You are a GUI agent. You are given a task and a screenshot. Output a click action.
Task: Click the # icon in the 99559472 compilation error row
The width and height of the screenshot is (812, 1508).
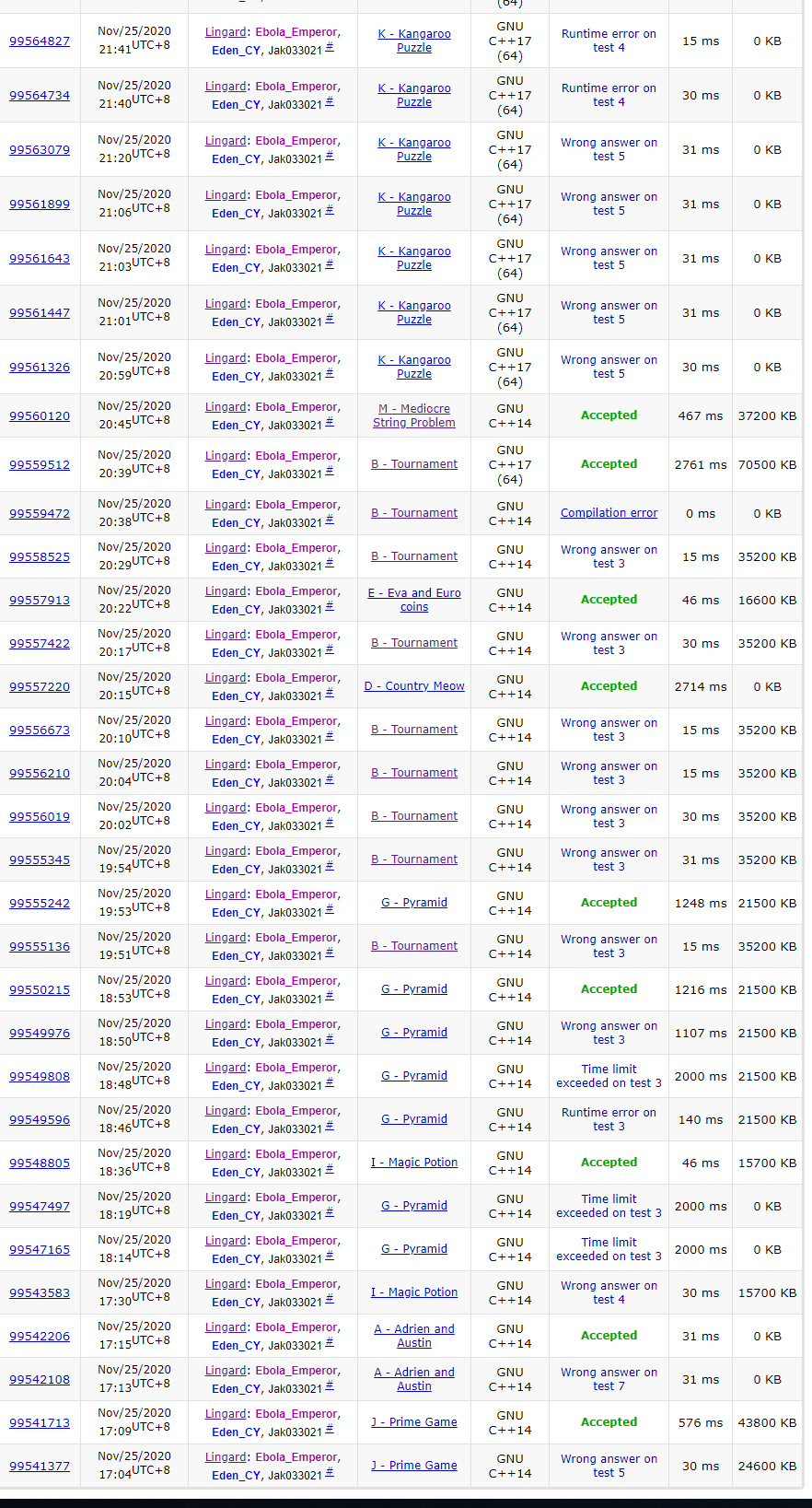330,520
